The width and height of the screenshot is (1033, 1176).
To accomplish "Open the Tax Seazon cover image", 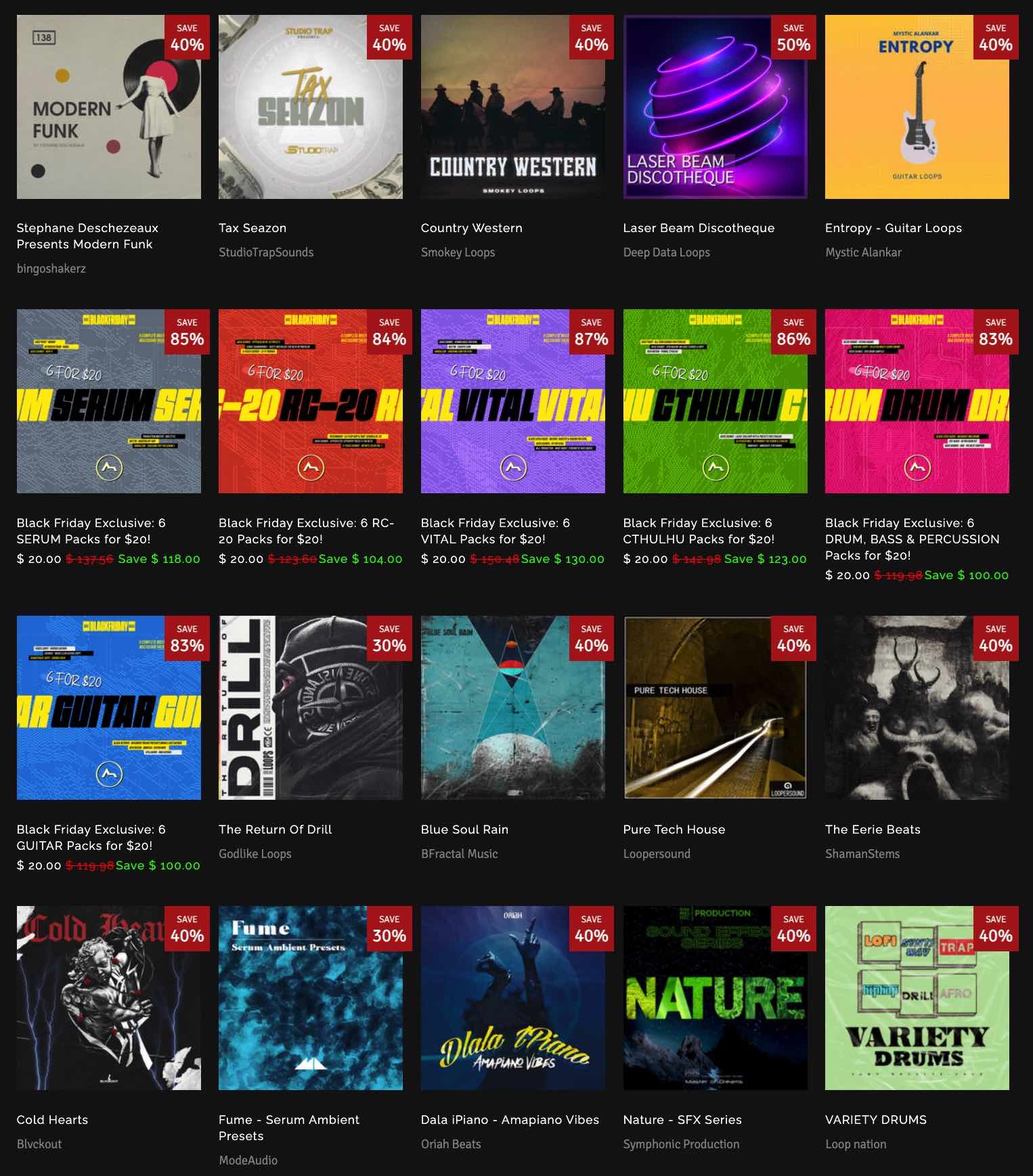I will point(311,107).
